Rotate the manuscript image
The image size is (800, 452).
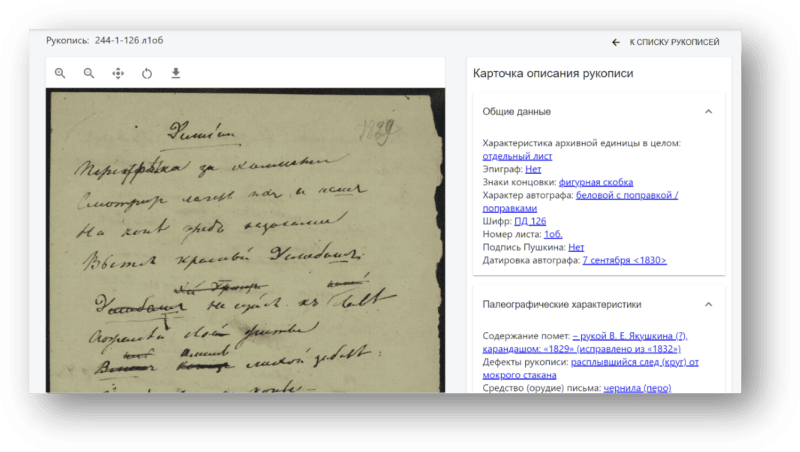(x=147, y=73)
